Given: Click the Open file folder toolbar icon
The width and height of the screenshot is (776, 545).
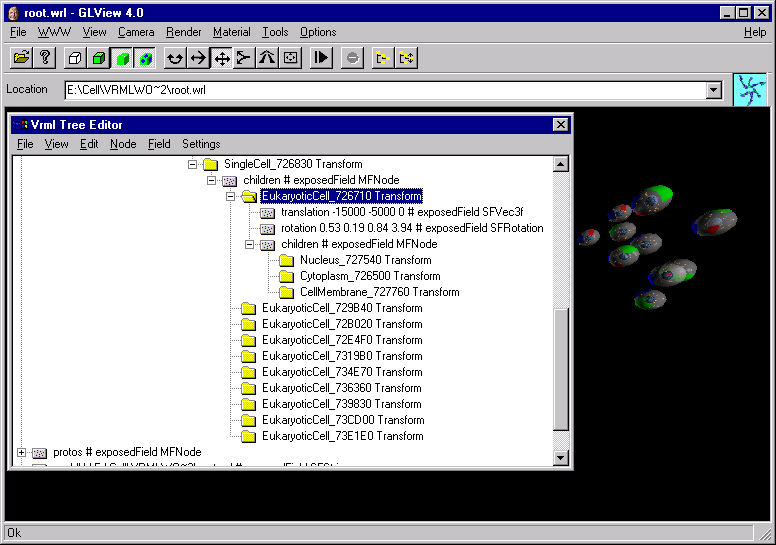Looking at the screenshot, I should [20, 58].
